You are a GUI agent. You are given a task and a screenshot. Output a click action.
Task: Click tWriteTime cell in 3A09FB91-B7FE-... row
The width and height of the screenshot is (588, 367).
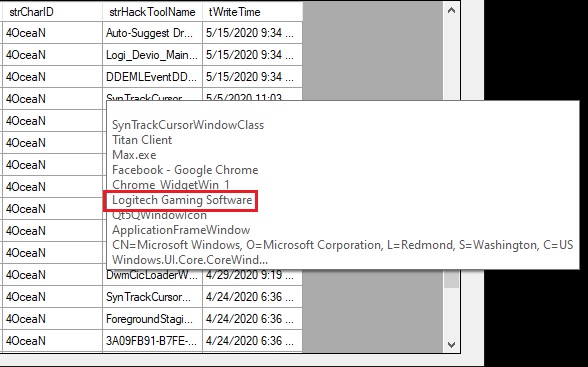(252, 341)
